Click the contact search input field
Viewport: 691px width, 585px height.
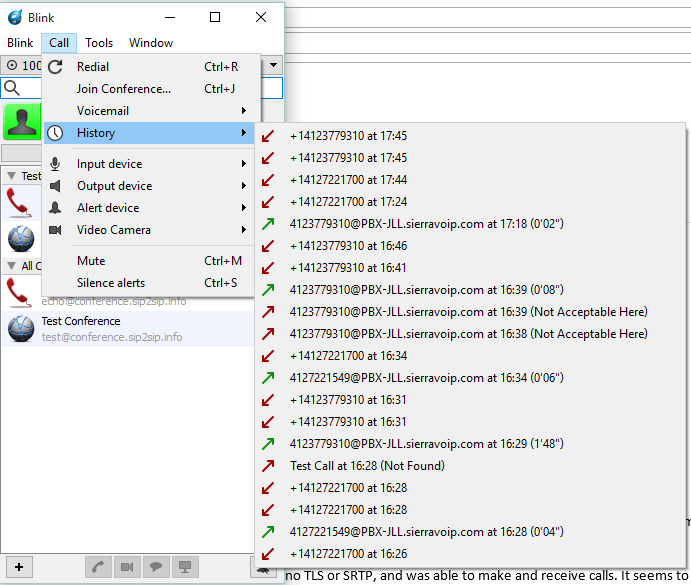pos(141,88)
